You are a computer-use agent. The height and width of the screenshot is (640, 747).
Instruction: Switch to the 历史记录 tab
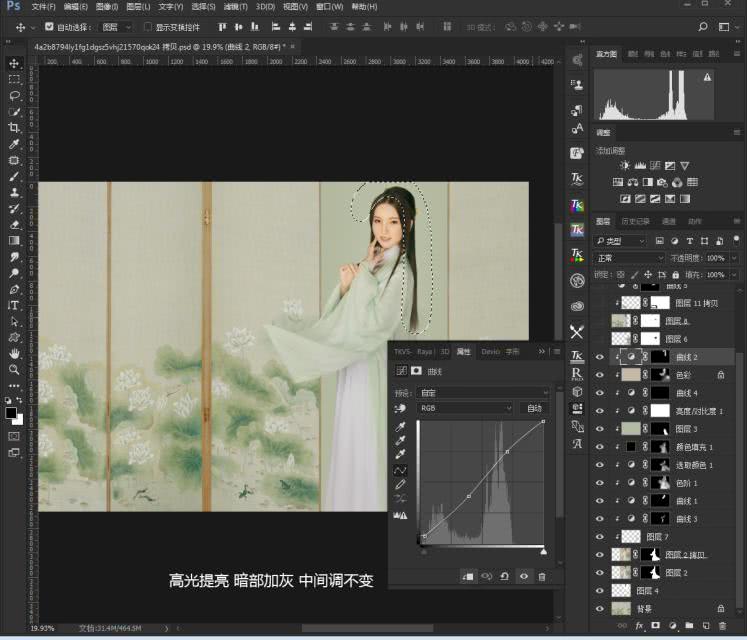636,221
